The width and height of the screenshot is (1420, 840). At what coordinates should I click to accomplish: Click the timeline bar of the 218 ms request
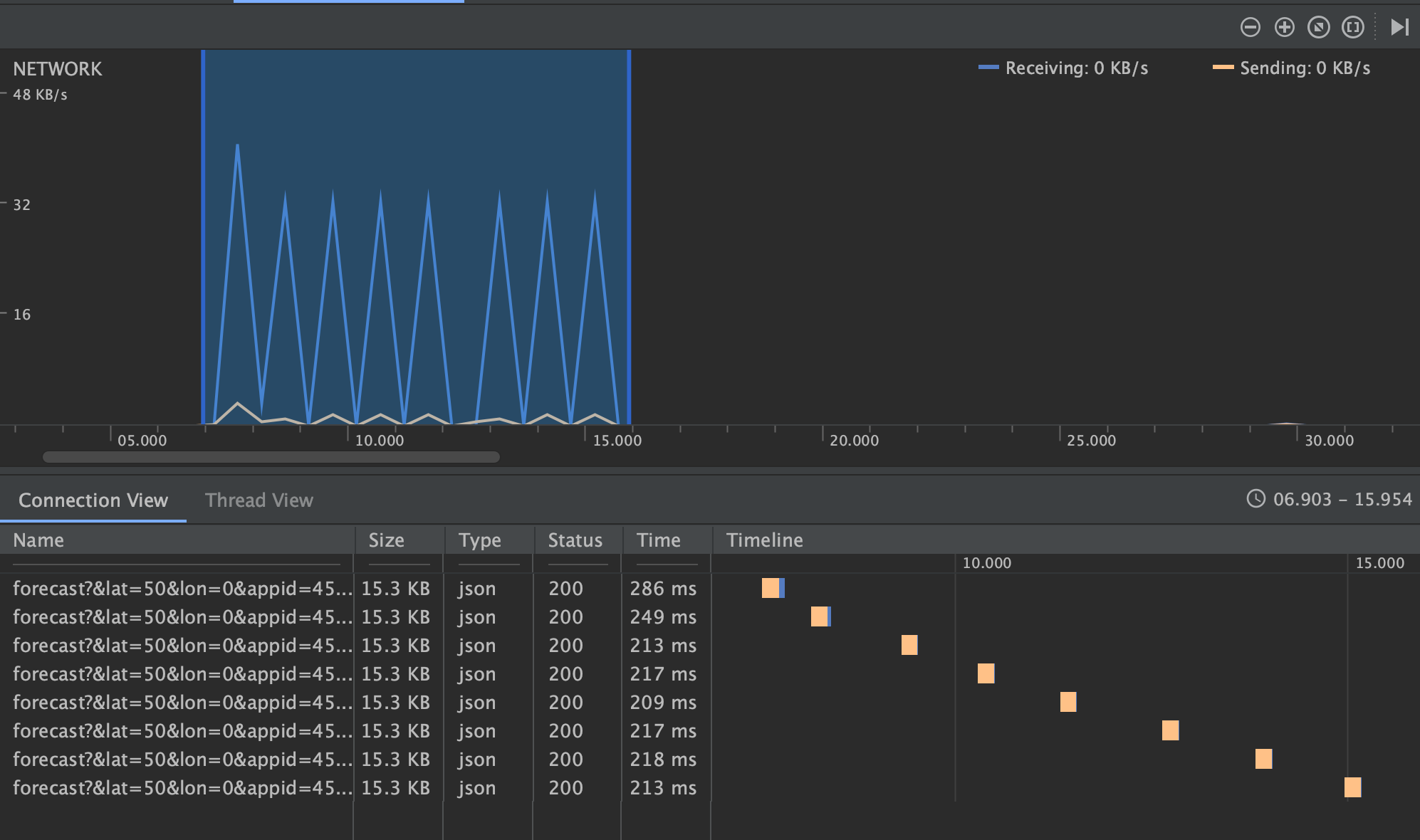pyautogui.click(x=1263, y=759)
